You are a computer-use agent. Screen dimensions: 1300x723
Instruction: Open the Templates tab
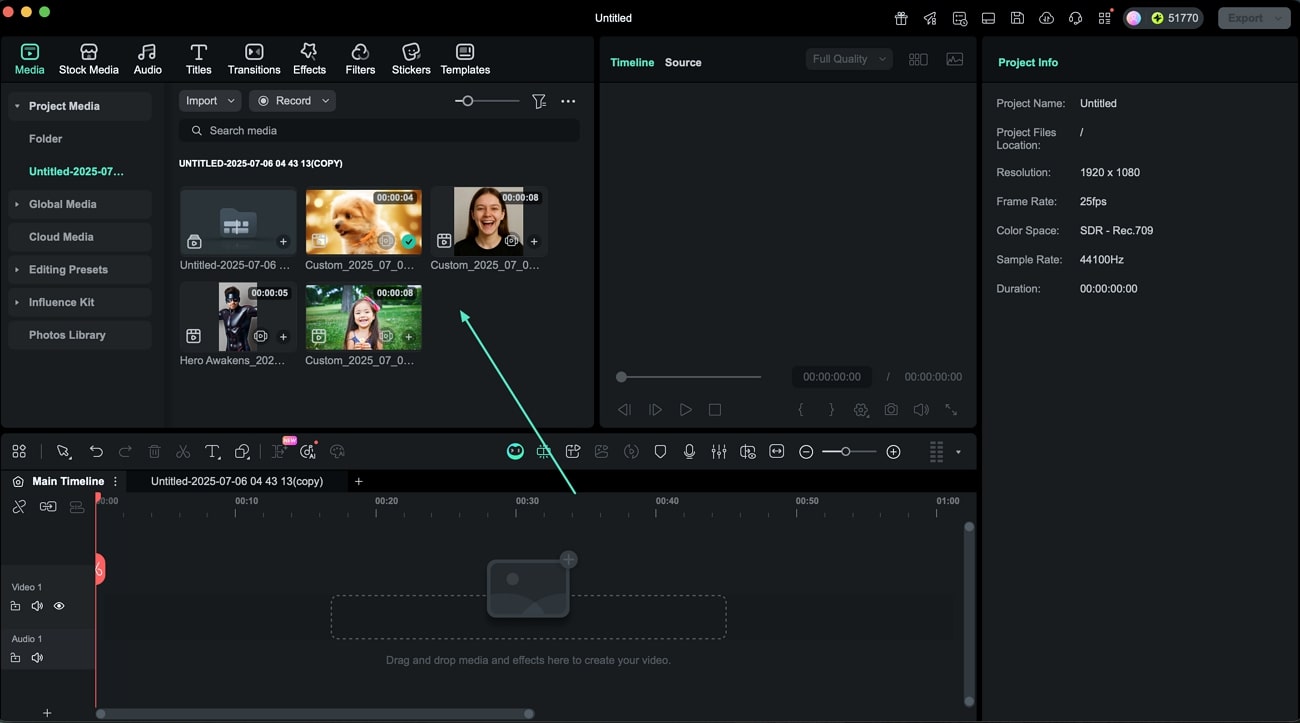pyautogui.click(x=465, y=59)
